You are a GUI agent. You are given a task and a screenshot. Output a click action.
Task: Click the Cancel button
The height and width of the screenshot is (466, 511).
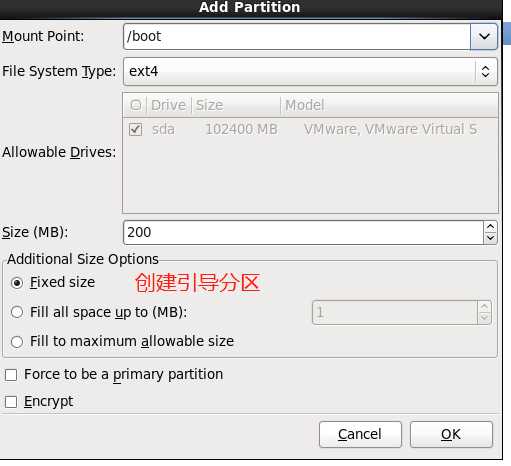[x=360, y=434]
